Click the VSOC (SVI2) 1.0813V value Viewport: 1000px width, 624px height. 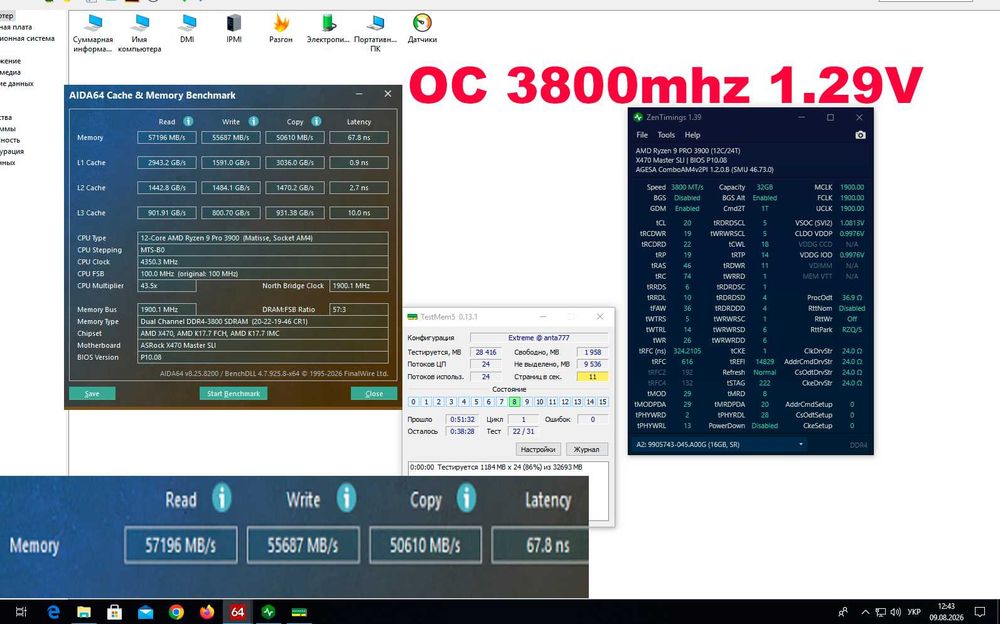pos(852,223)
